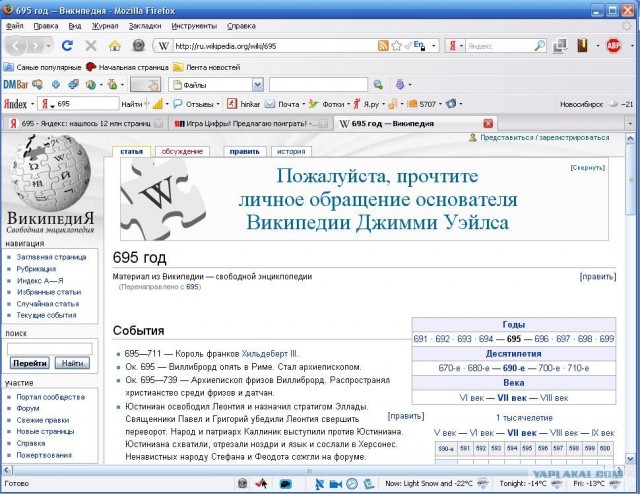Image resolution: width=640 pixels, height=494 pixels.
Task: Open VIII век link in Века box
Action: click(x=554, y=398)
